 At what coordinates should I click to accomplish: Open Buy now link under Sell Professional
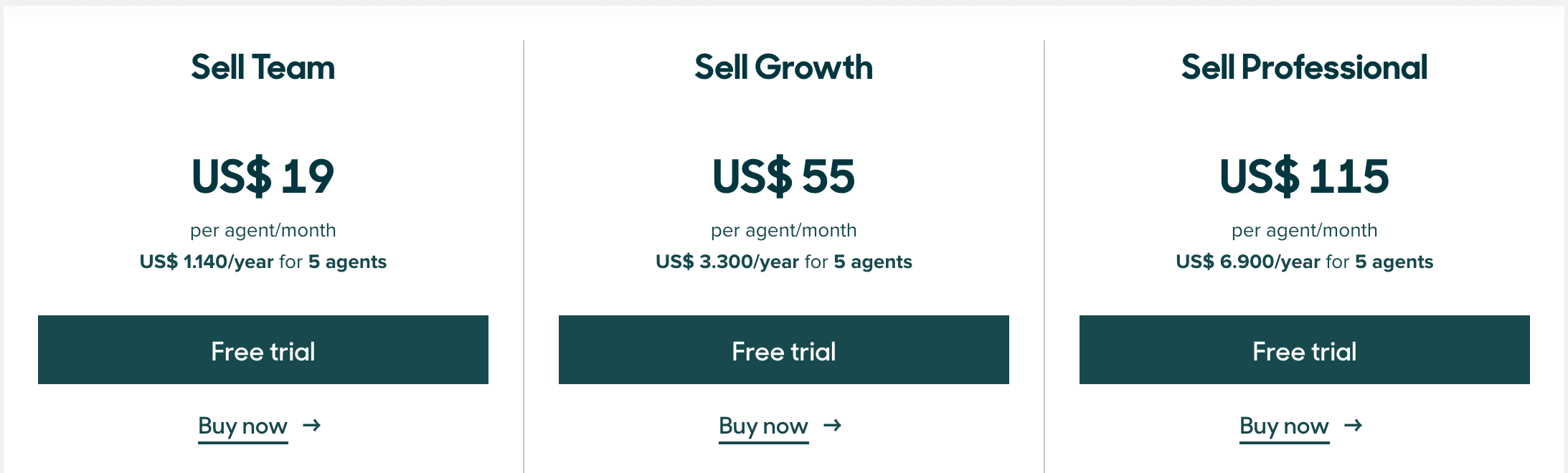point(1285,426)
